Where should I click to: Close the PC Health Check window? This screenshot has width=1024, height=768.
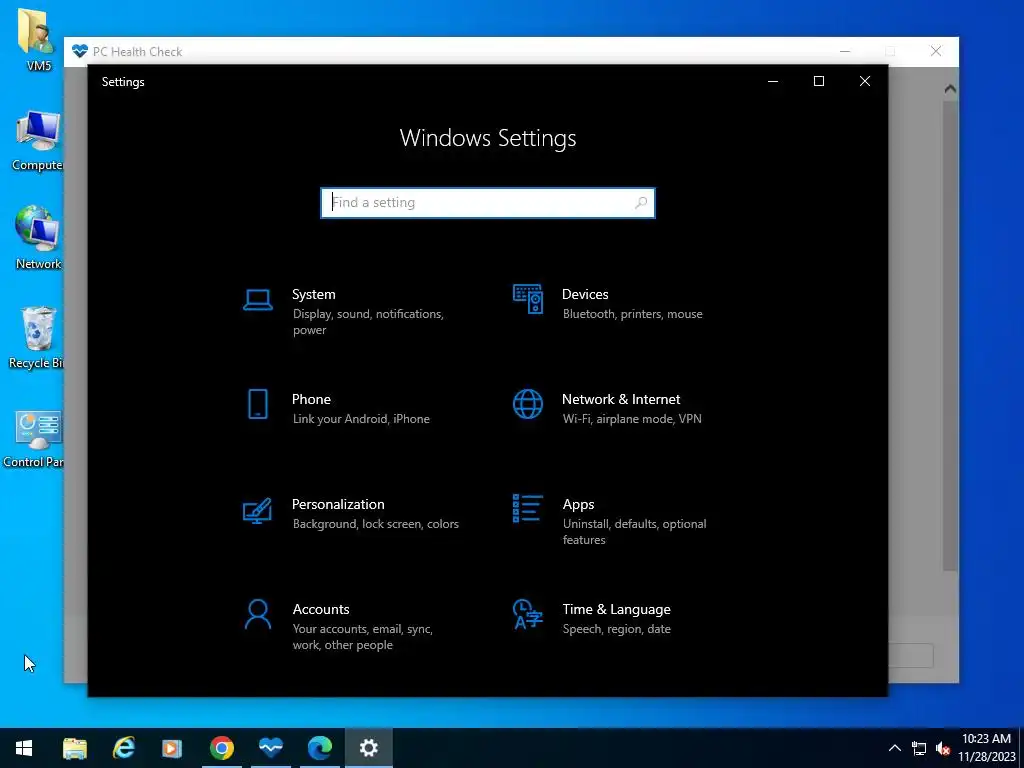936,51
